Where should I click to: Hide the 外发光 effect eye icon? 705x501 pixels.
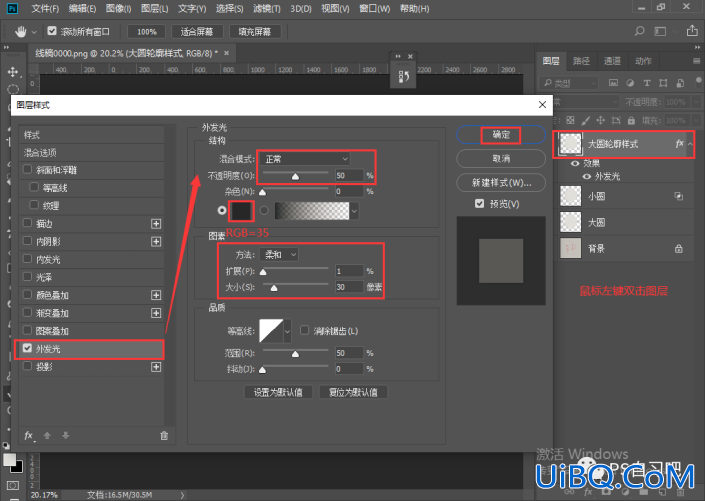(x=587, y=176)
